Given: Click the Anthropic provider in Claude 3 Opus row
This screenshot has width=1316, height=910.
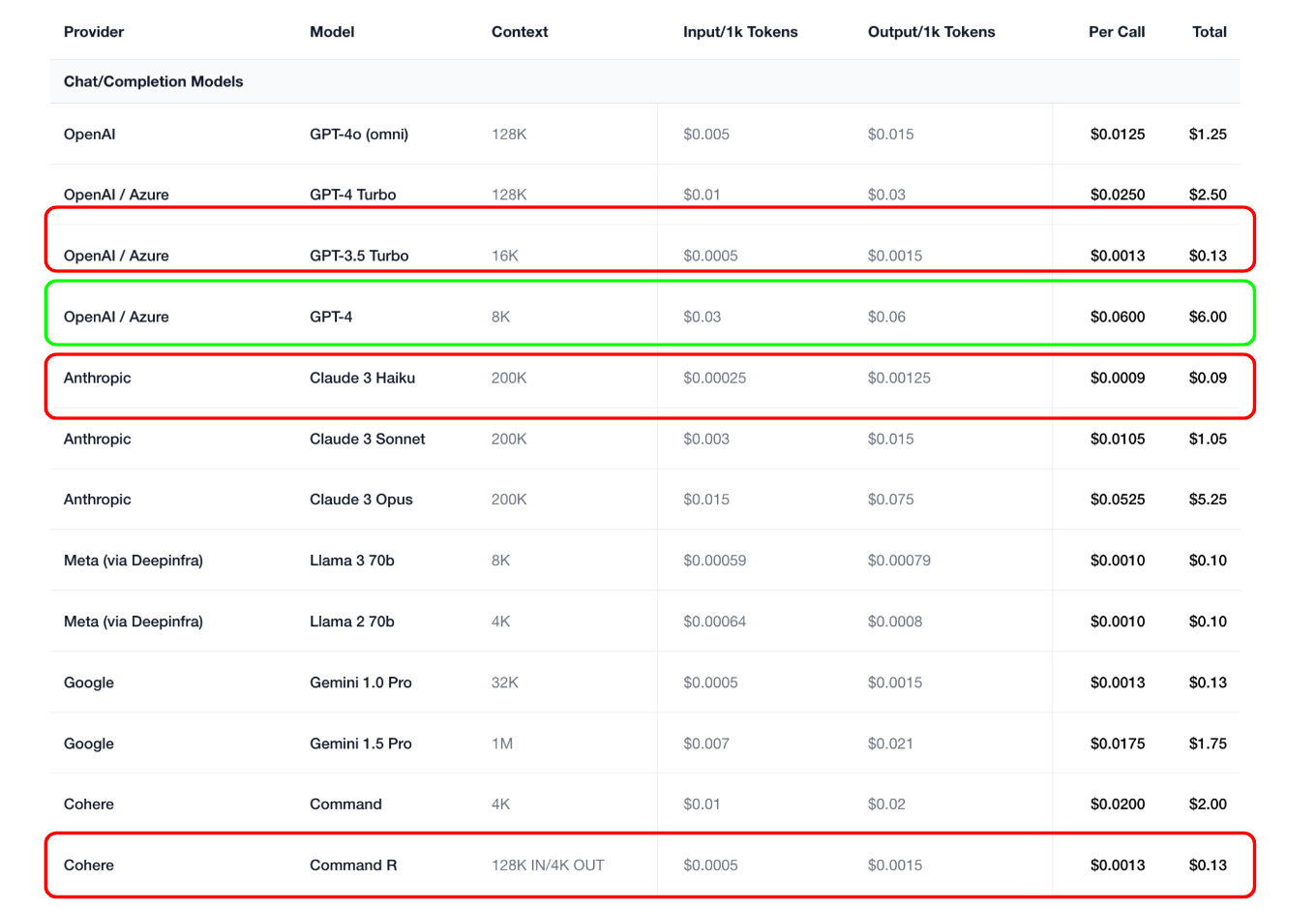Looking at the screenshot, I should coord(98,500).
